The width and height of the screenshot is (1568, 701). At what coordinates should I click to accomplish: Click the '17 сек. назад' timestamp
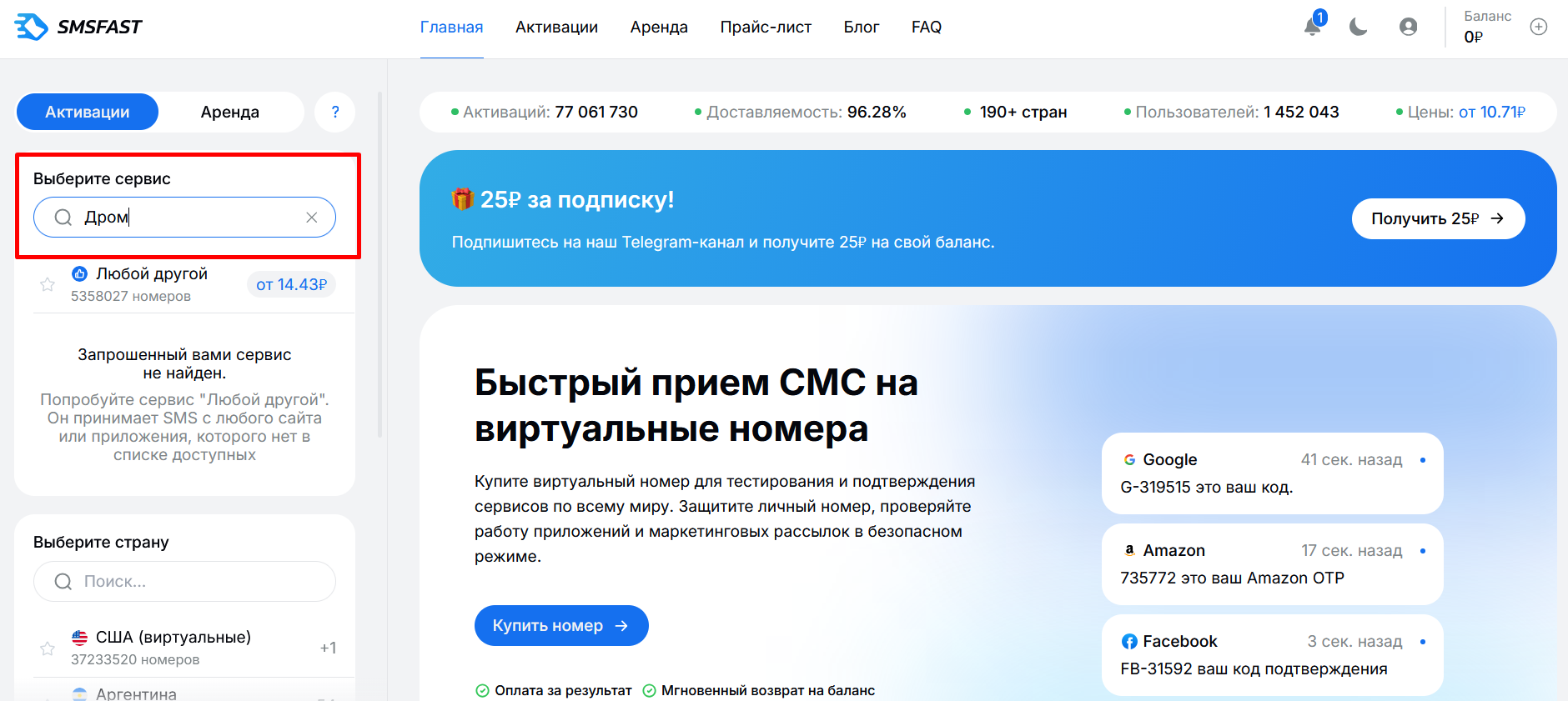click(1352, 551)
